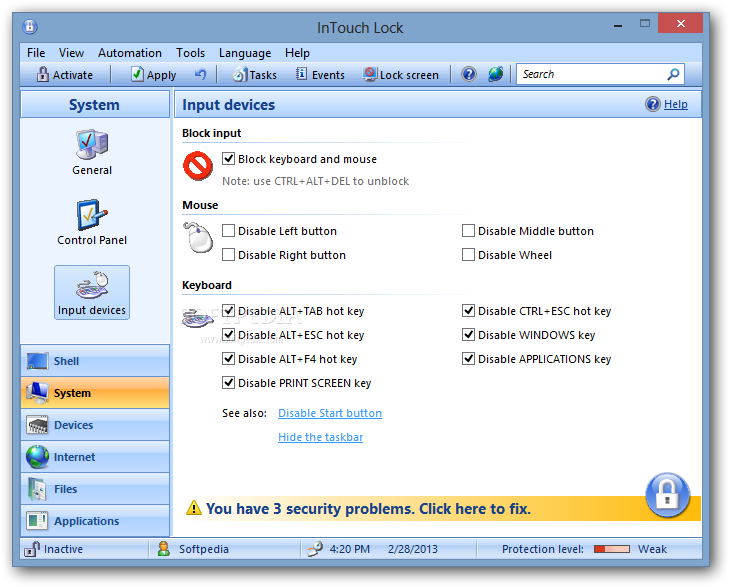Uncheck Disable APPLICATIONS key
The height and width of the screenshot is (587, 730).
tap(468, 359)
